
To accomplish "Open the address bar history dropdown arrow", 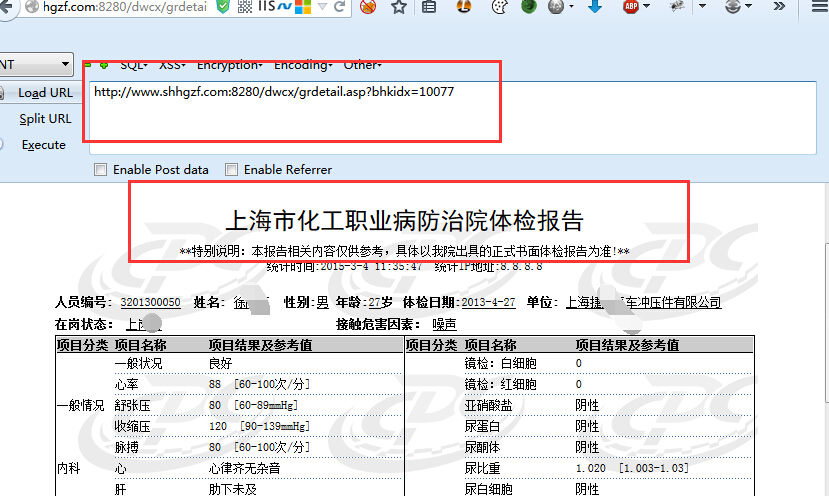I will point(323,6).
